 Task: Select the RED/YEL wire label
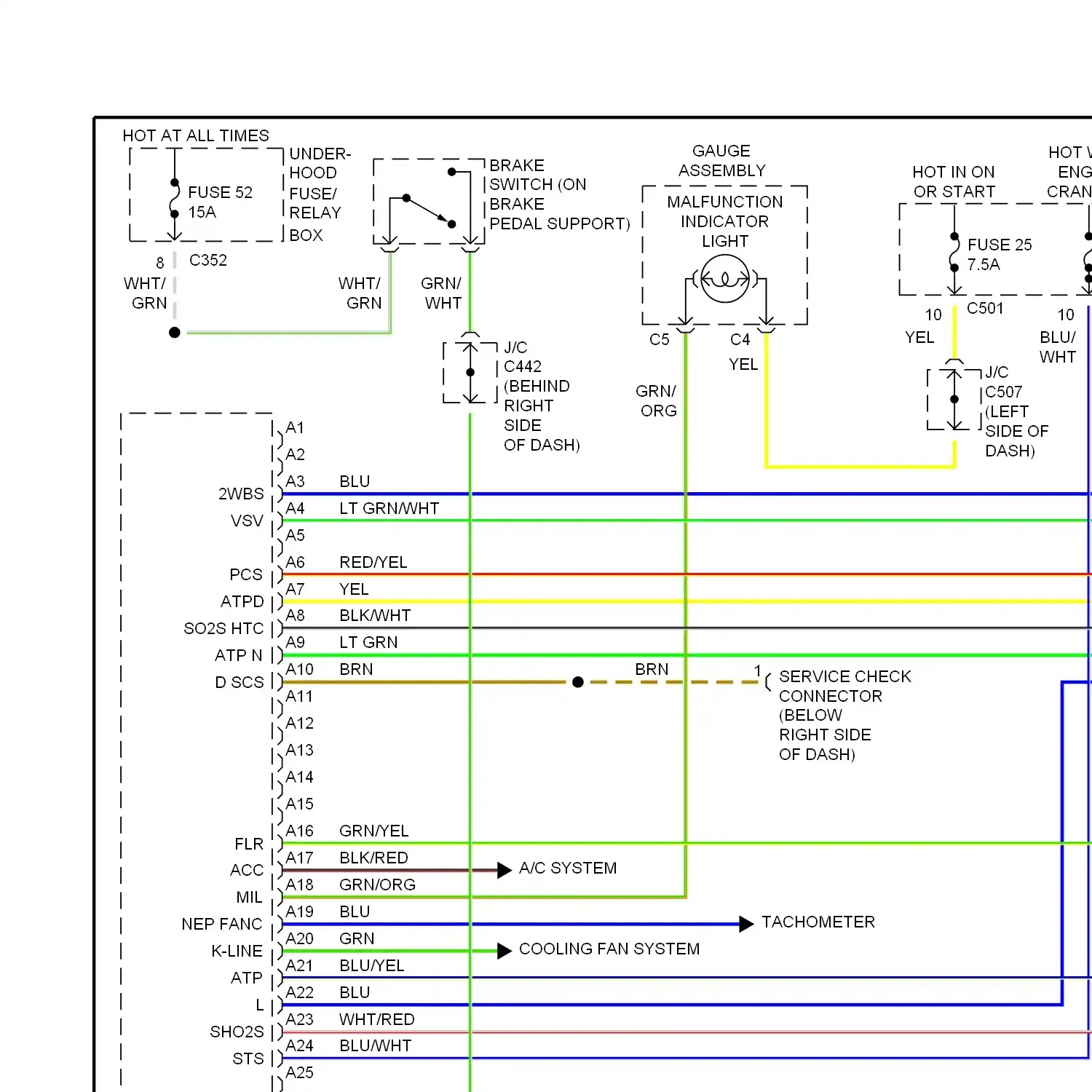(373, 562)
